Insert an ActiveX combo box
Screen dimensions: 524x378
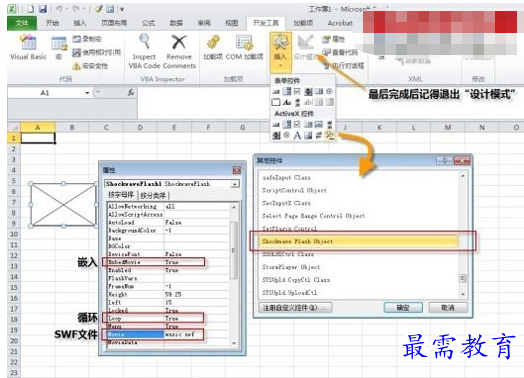pyautogui.click(x=287, y=125)
